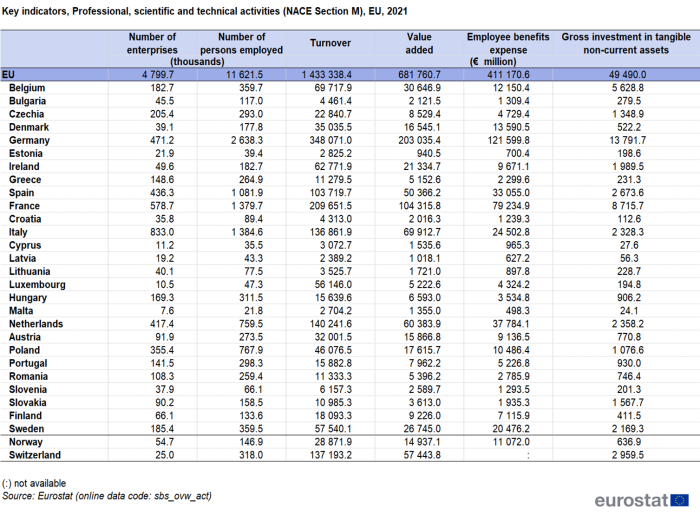The height and width of the screenshot is (515, 700).
Task: Click the '(thousands)' unit label
Action: pos(197,62)
